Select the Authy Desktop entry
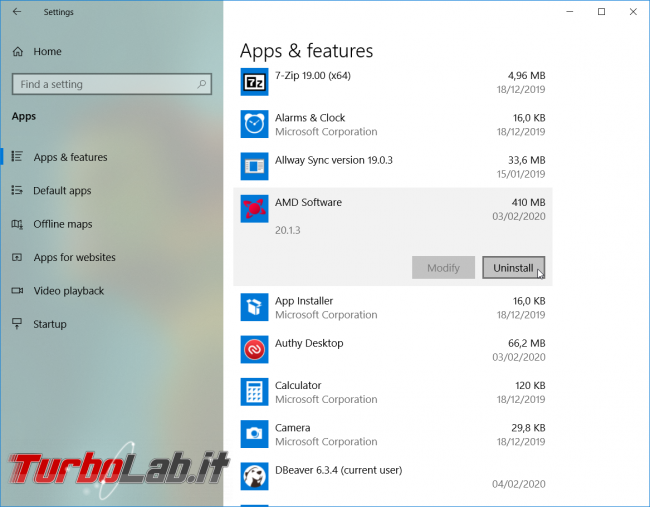 [x=393, y=350]
